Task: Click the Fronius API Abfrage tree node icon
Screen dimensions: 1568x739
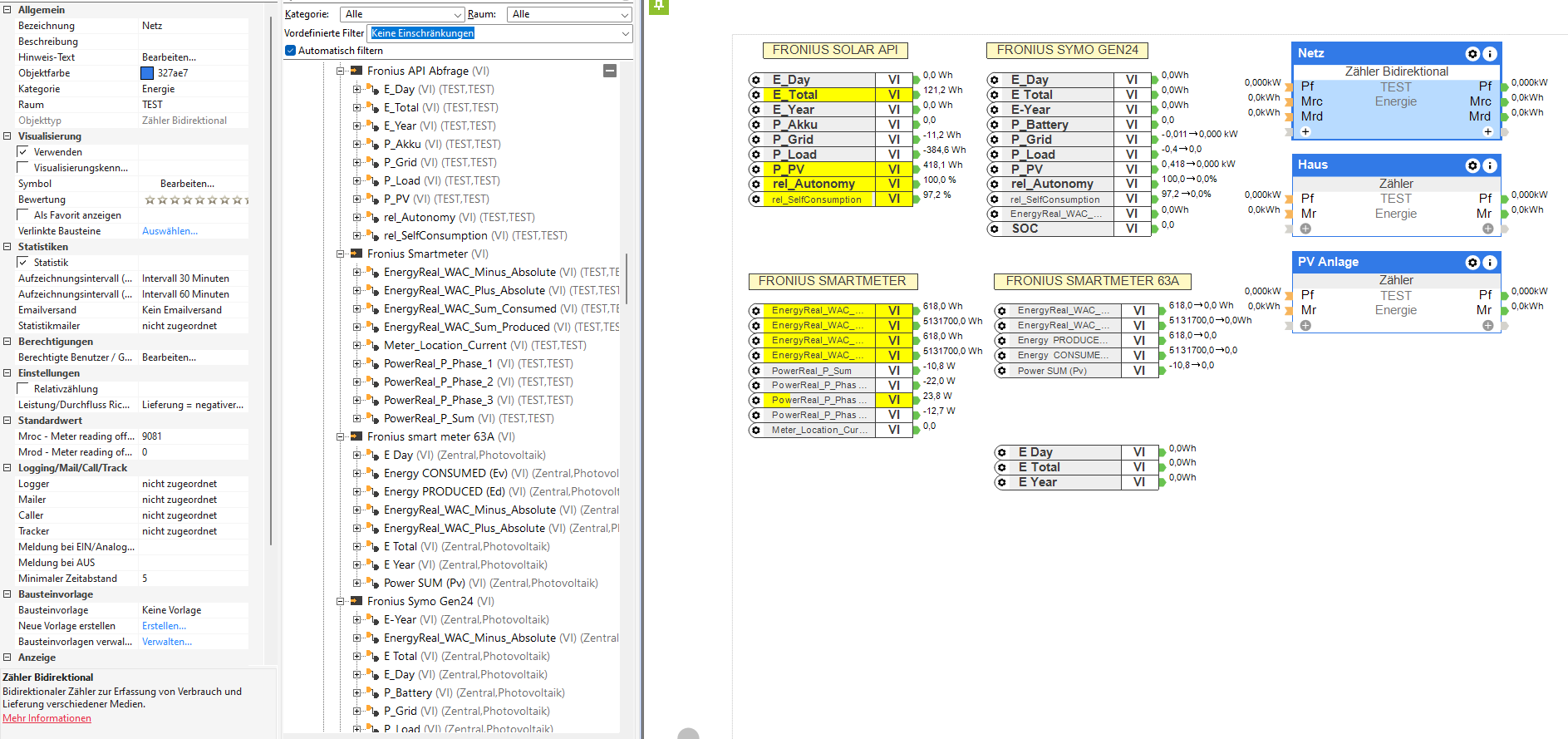Action: (x=356, y=71)
